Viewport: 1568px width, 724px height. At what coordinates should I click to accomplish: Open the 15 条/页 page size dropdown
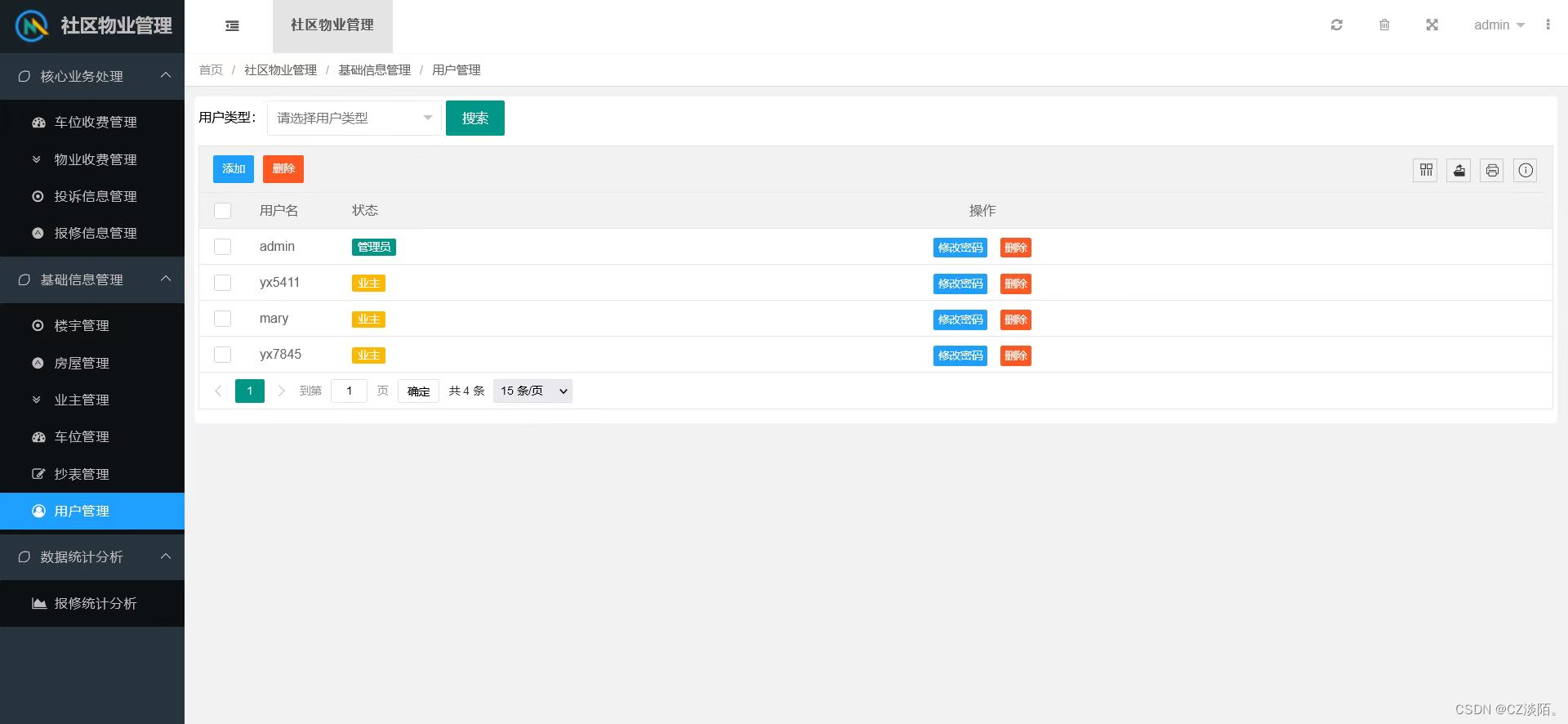pyautogui.click(x=532, y=391)
